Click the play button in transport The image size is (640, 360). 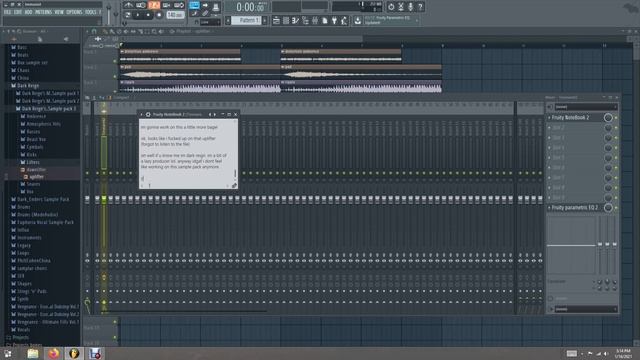click(138, 15)
